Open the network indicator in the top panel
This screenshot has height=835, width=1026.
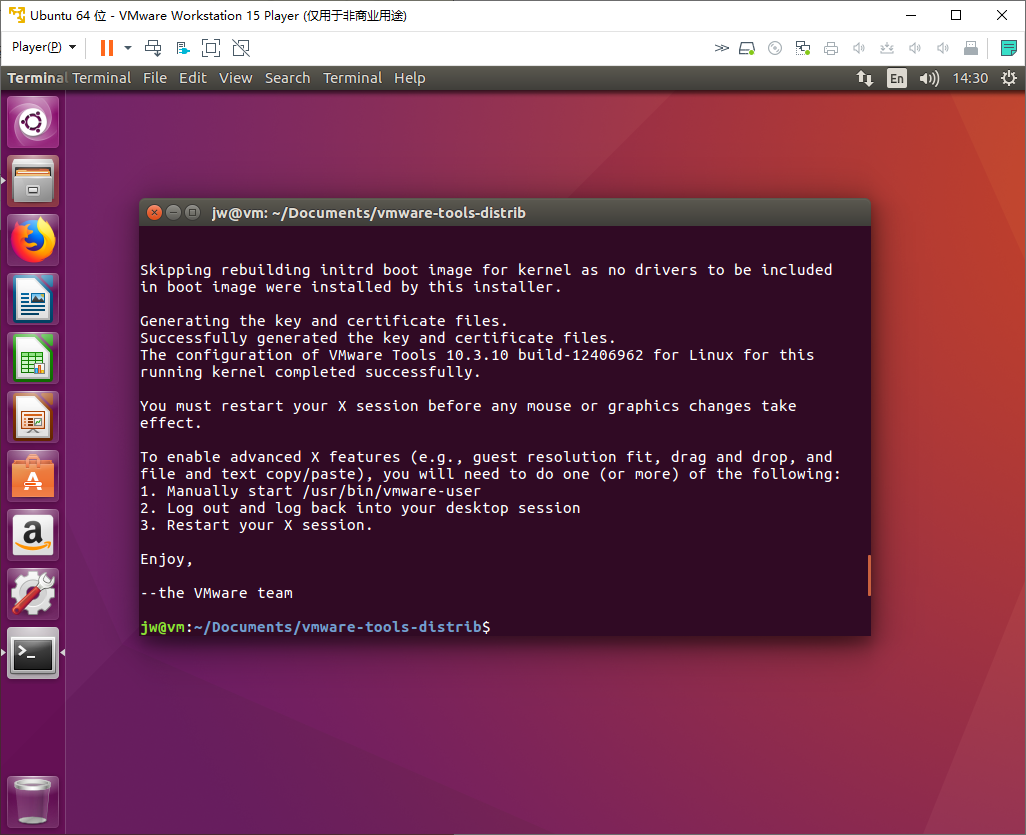point(865,79)
